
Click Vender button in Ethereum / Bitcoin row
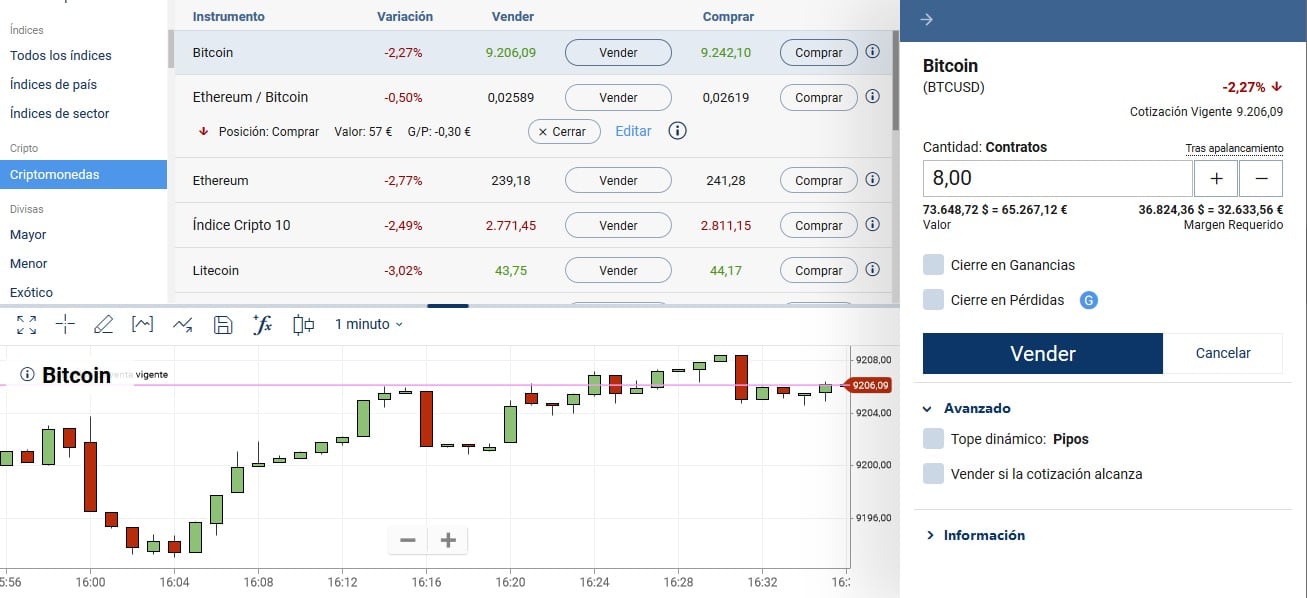click(x=618, y=97)
